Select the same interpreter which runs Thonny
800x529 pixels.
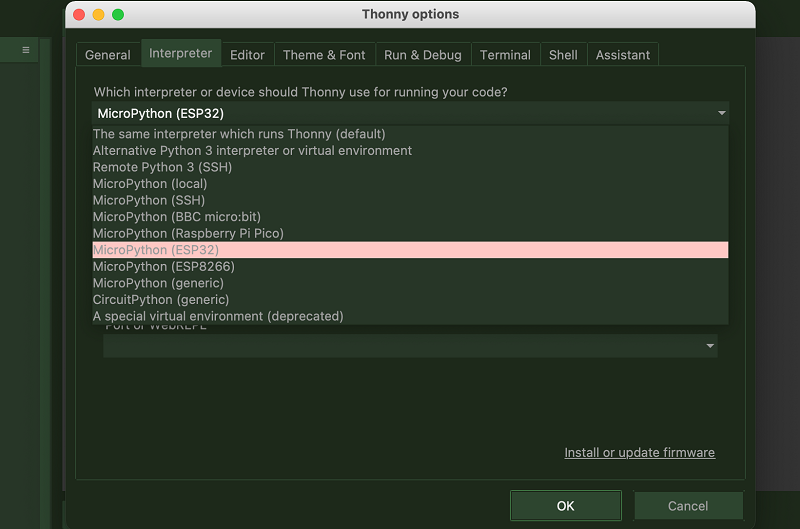pos(239,134)
